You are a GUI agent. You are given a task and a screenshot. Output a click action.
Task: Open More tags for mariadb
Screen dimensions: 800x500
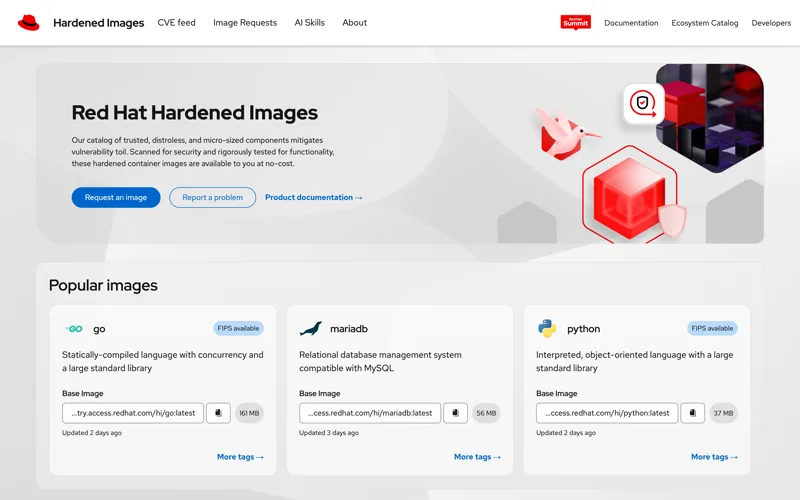(478, 457)
